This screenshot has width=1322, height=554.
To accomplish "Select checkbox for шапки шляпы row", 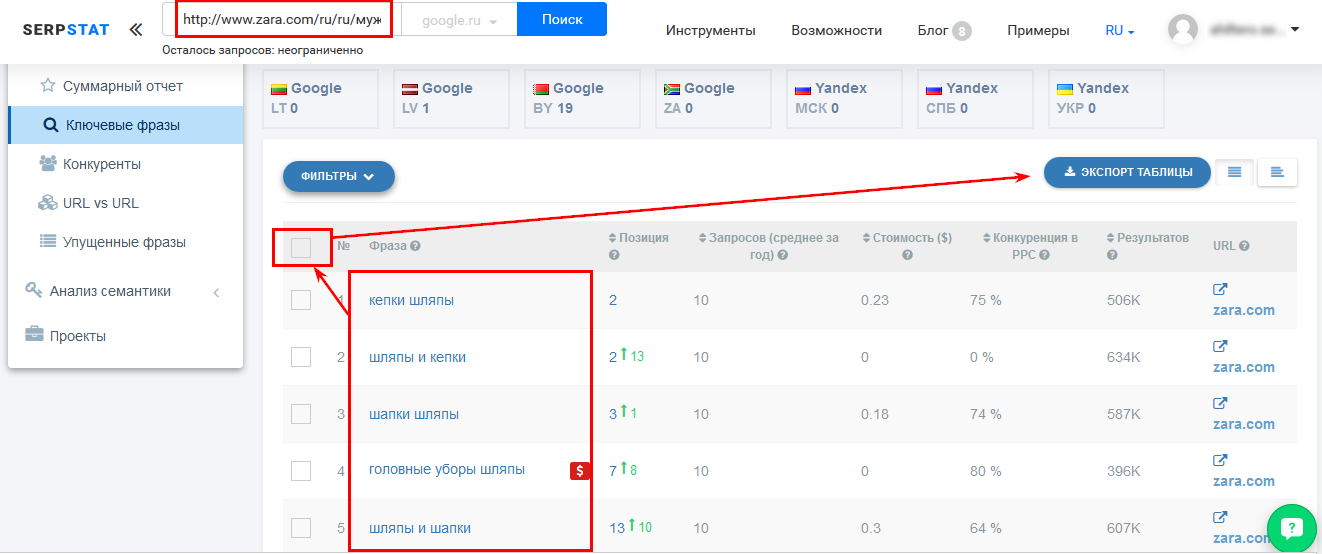I will (301, 414).
